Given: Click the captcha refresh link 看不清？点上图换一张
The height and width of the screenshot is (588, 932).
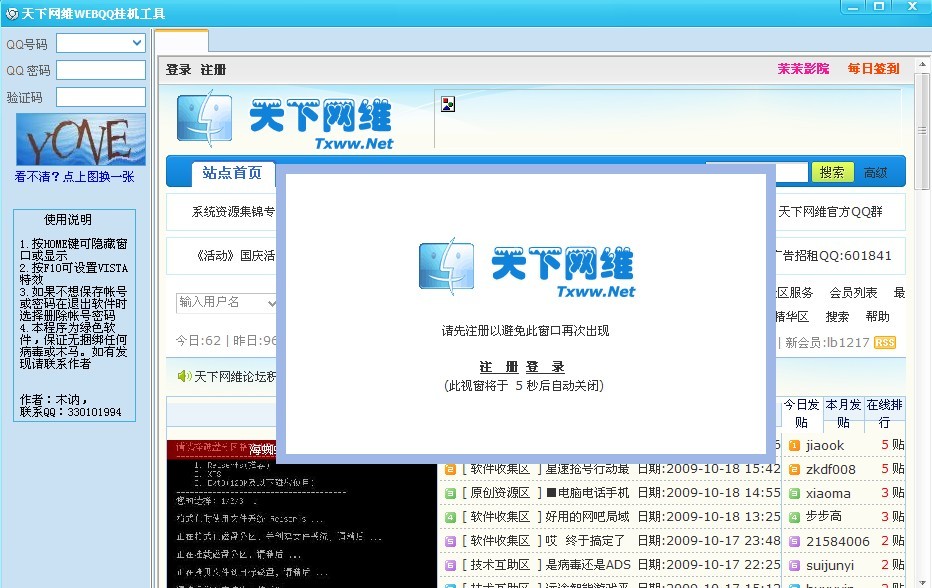Looking at the screenshot, I should point(74,177).
